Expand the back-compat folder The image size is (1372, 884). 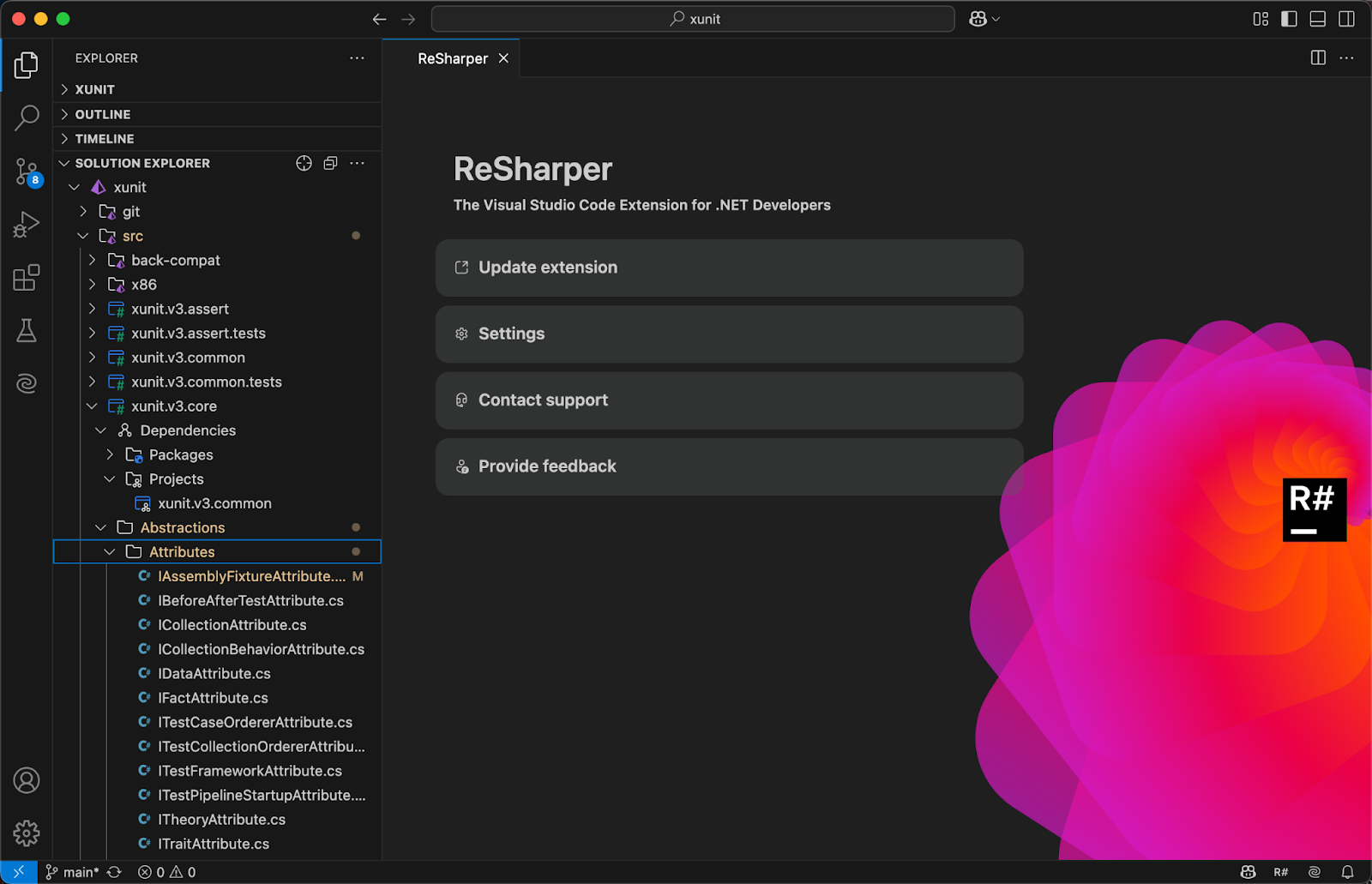pyautogui.click(x=92, y=260)
